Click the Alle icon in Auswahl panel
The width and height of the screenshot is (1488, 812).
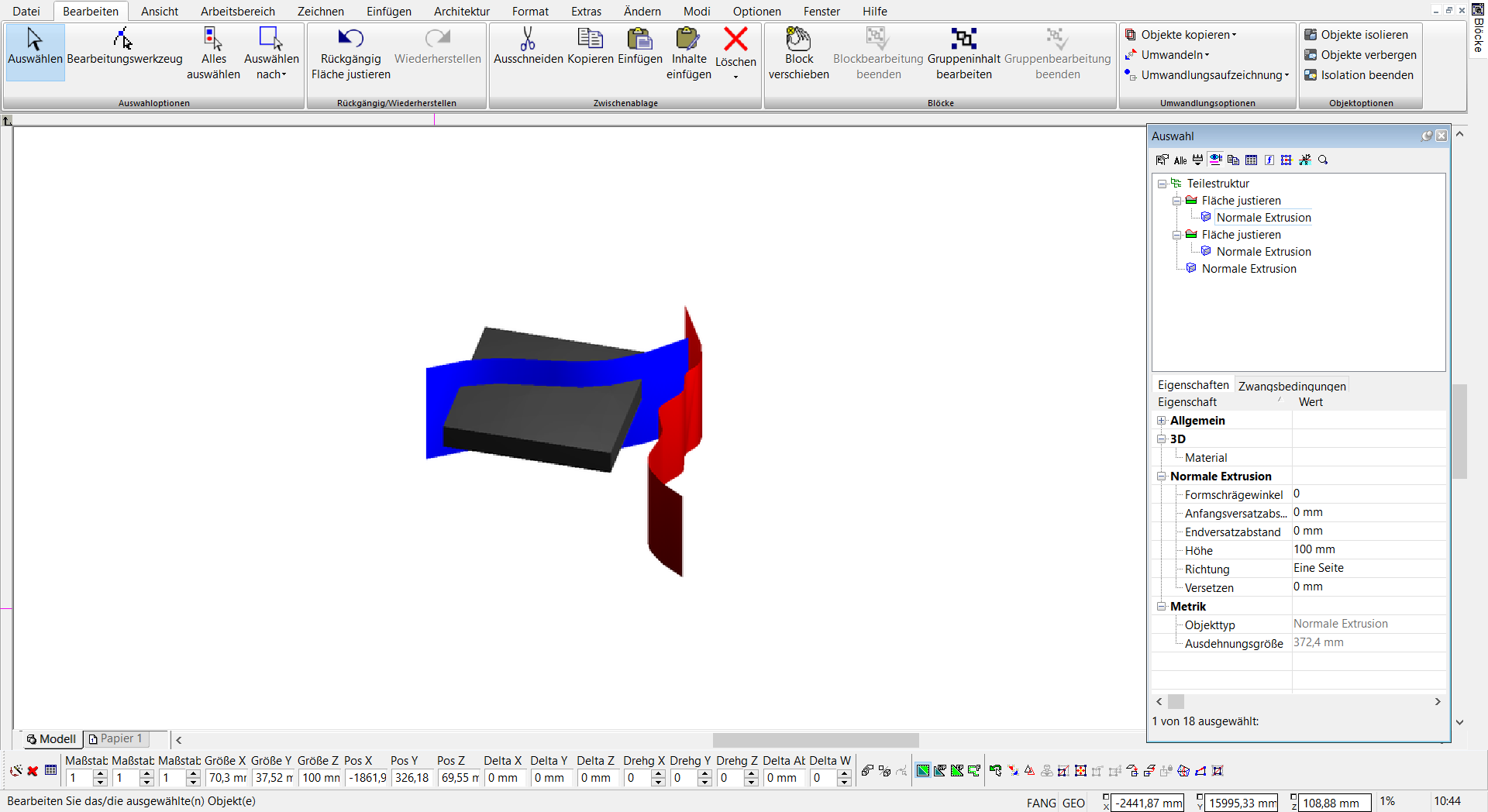1180,160
